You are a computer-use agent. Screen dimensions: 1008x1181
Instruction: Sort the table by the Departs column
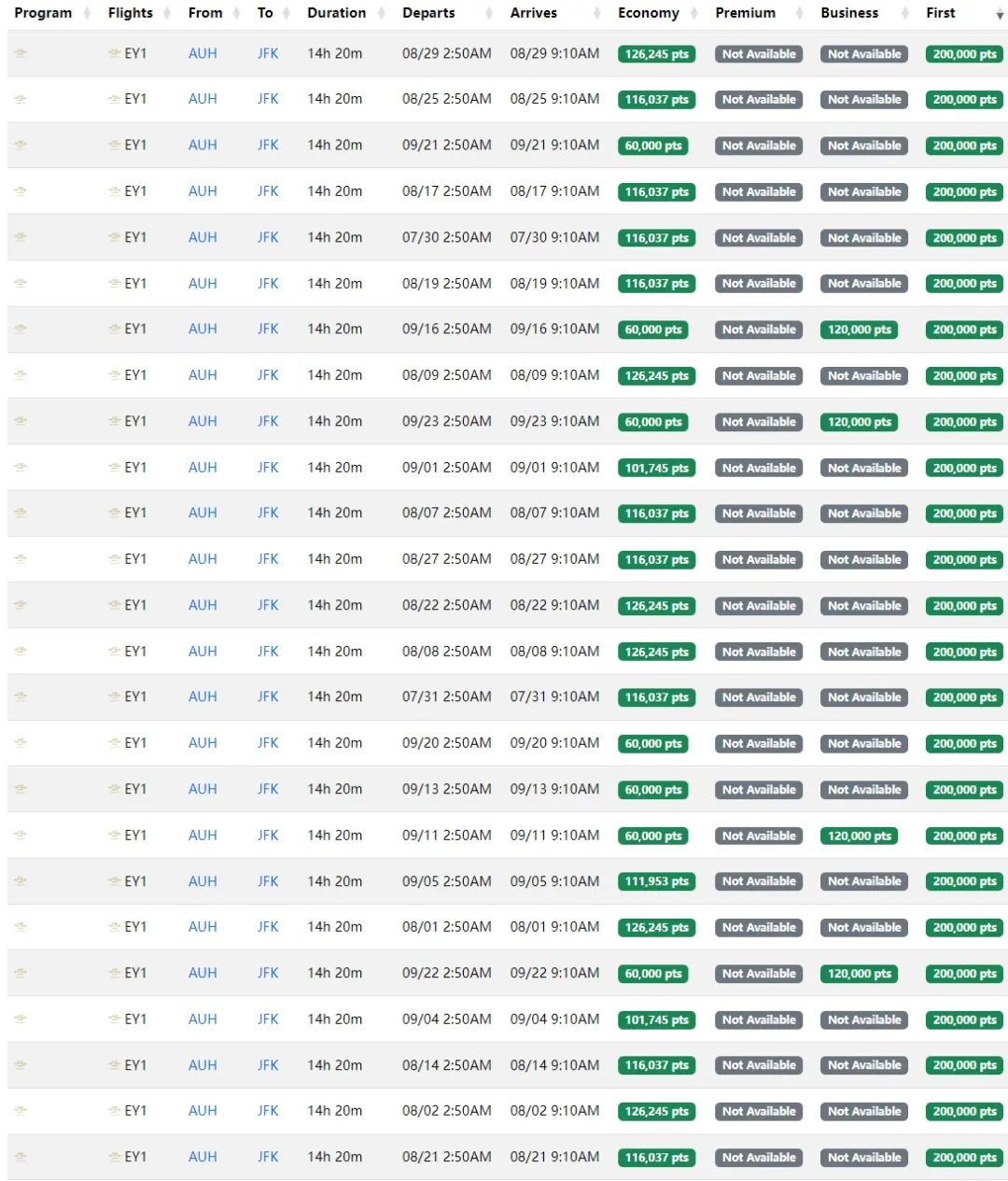(428, 13)
